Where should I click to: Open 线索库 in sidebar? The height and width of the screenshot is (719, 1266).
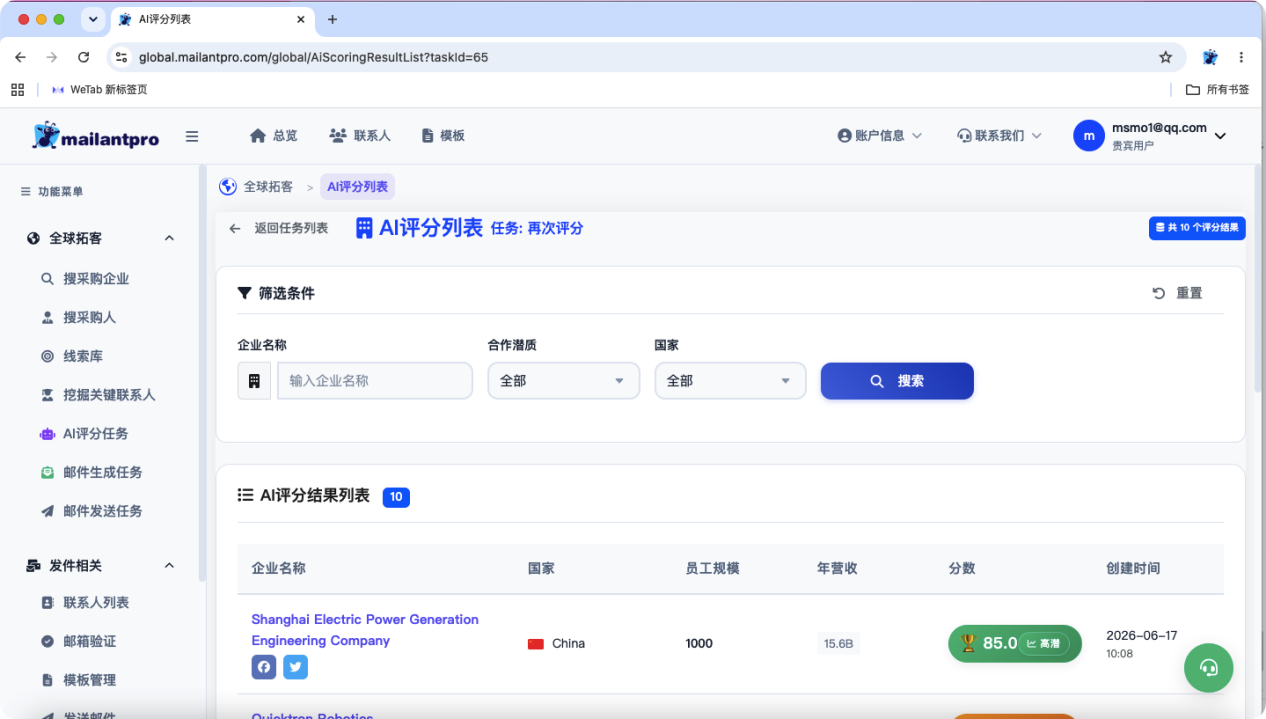click(72, 356)
